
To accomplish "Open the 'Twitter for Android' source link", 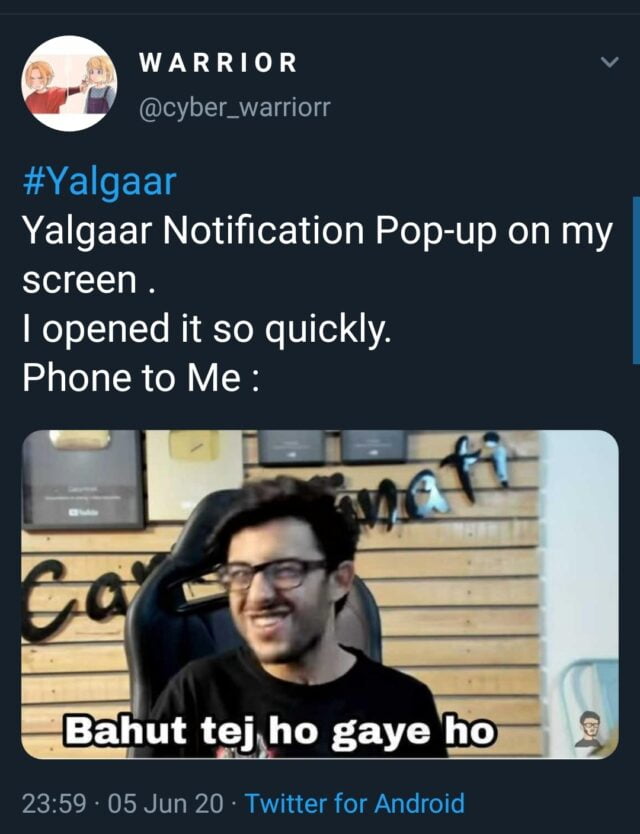I will pos(354,803).
